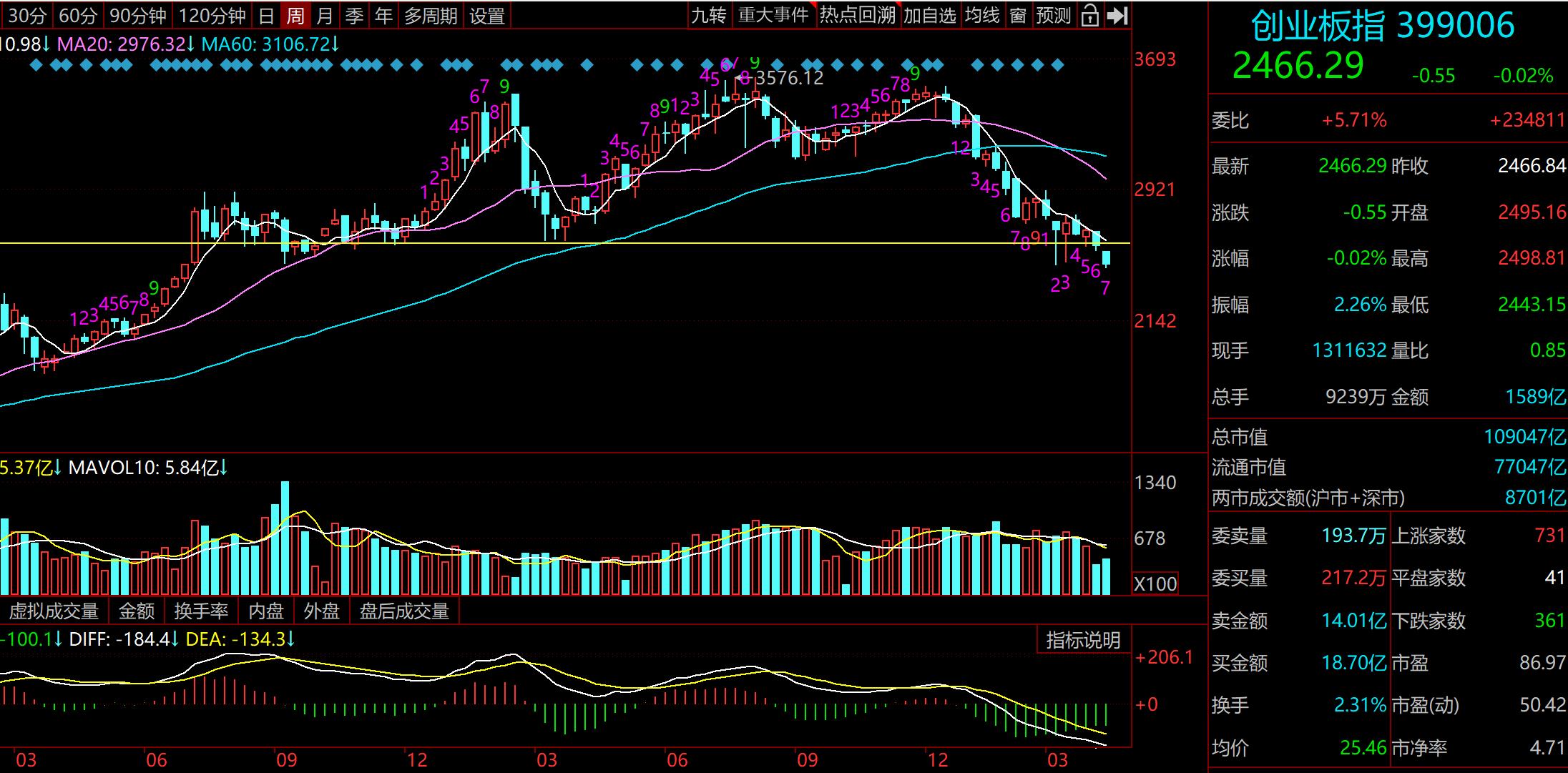This screenshot has height=773, width=1568.
Task: Open the 多周期 multi-period dropdown
Action: [x=431, y=16]
